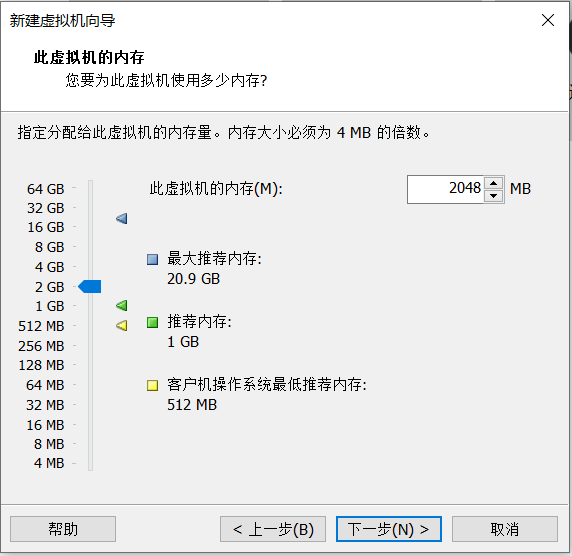Click the 32 GB scale label
The width and height of the screenshot is (572, 556).
[46, 208]
